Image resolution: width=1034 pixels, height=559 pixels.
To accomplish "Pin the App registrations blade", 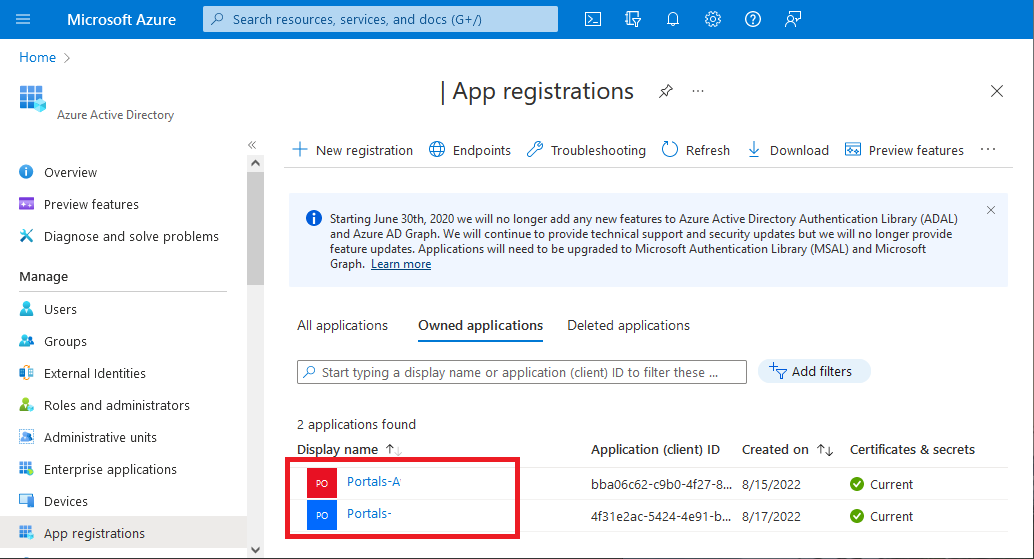I will tap(666, 91).
